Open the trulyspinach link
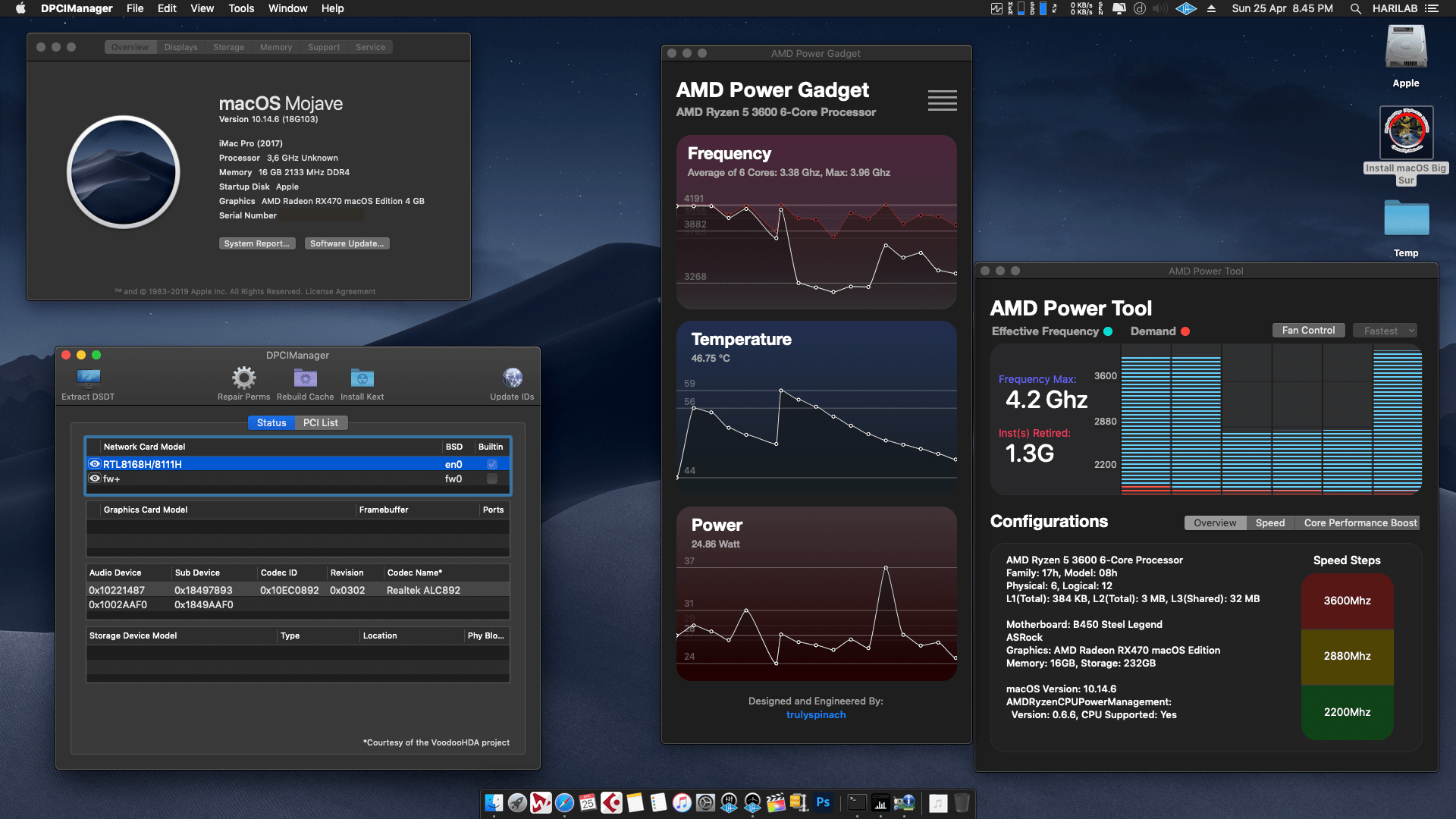 coord(816,714)
